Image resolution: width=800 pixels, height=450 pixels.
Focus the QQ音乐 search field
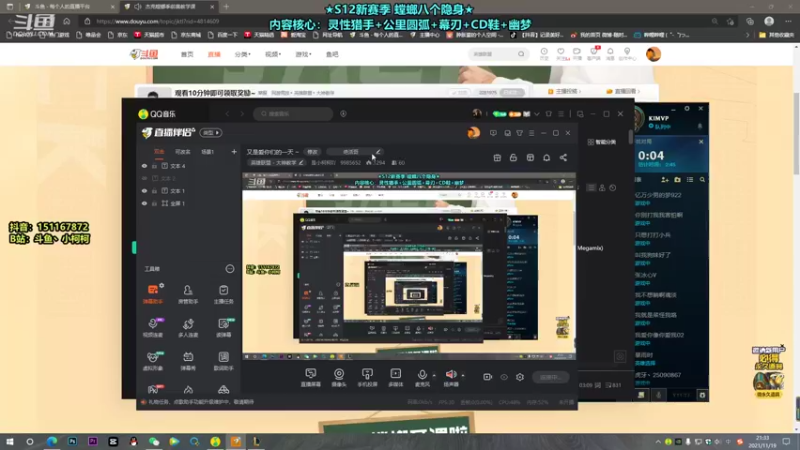(293, 114)
